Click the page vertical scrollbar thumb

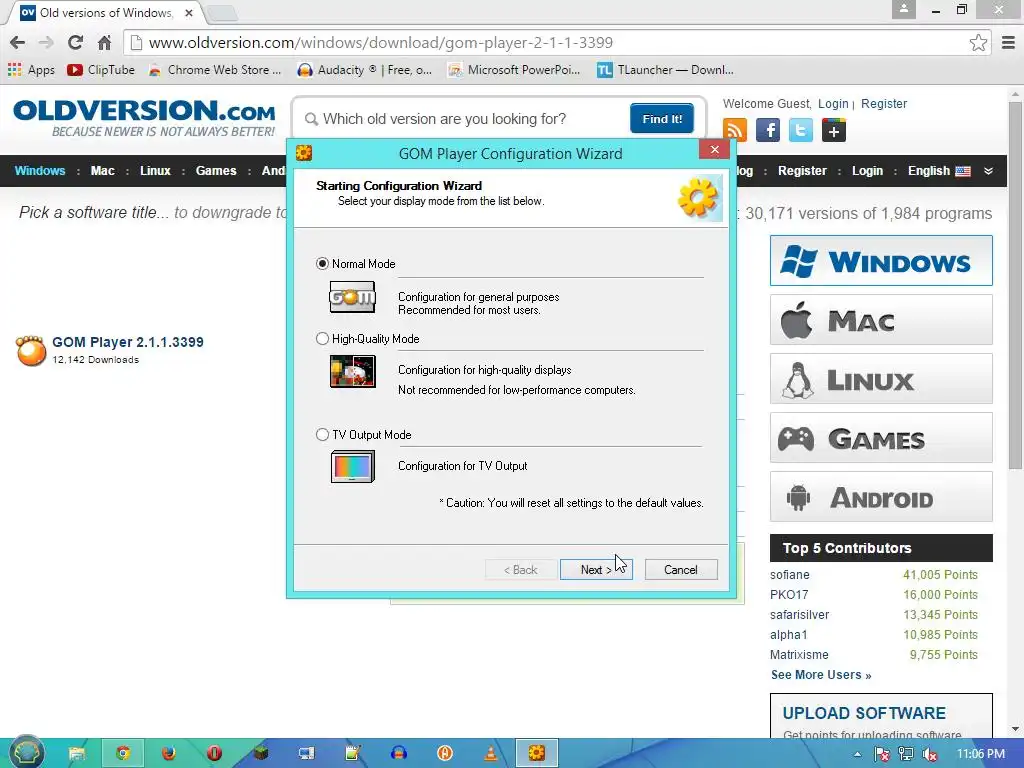(1014, 284)
